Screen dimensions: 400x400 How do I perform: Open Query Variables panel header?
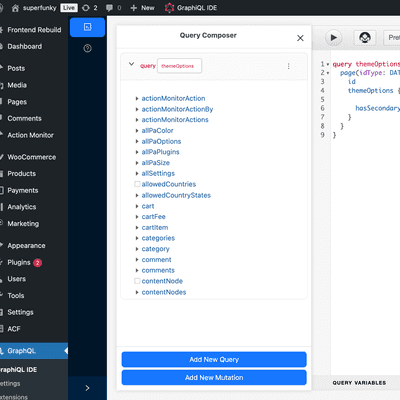pos(359,383)
